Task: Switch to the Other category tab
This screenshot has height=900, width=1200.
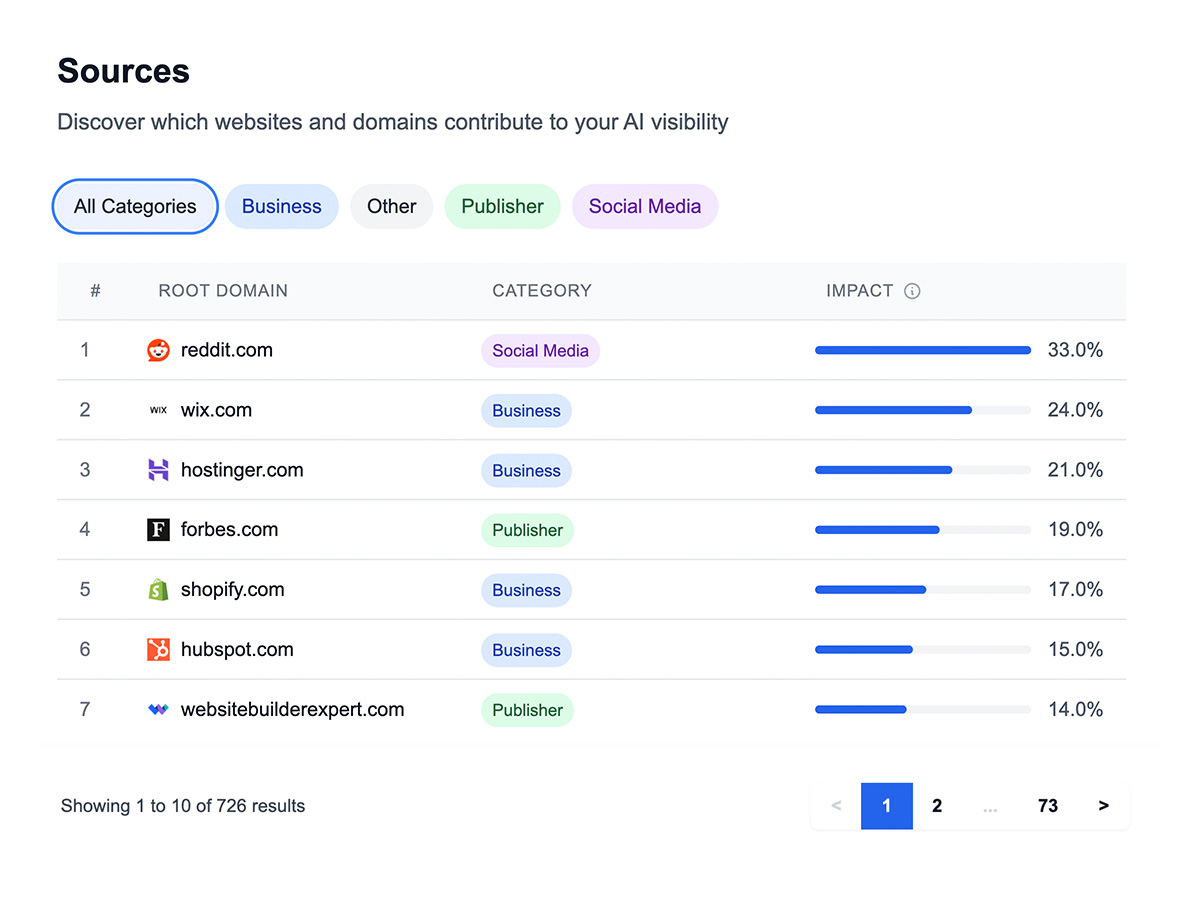Action: [x=391, y=206]
